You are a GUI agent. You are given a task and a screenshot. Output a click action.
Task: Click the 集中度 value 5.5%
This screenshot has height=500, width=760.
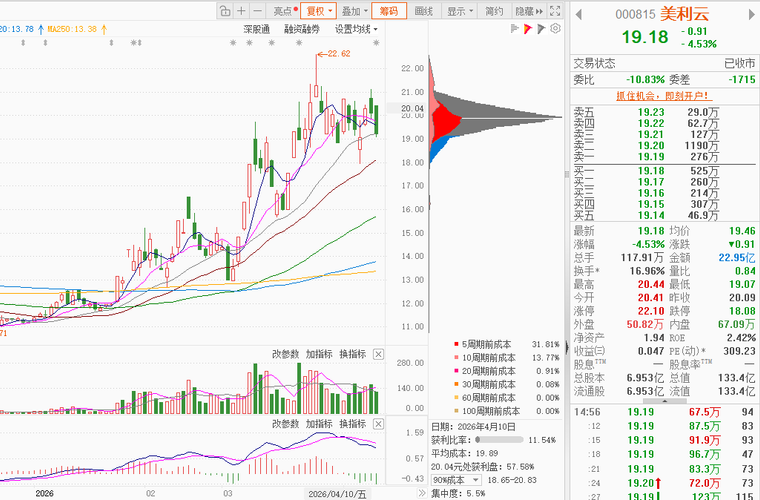tap(475, 494)
